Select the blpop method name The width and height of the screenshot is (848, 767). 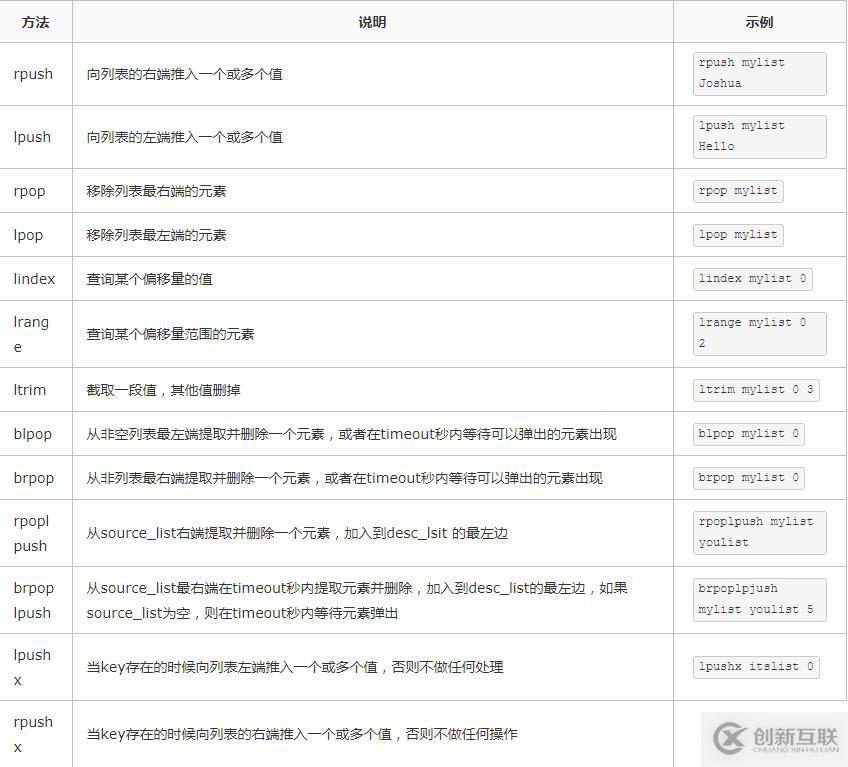click(32, 434)
